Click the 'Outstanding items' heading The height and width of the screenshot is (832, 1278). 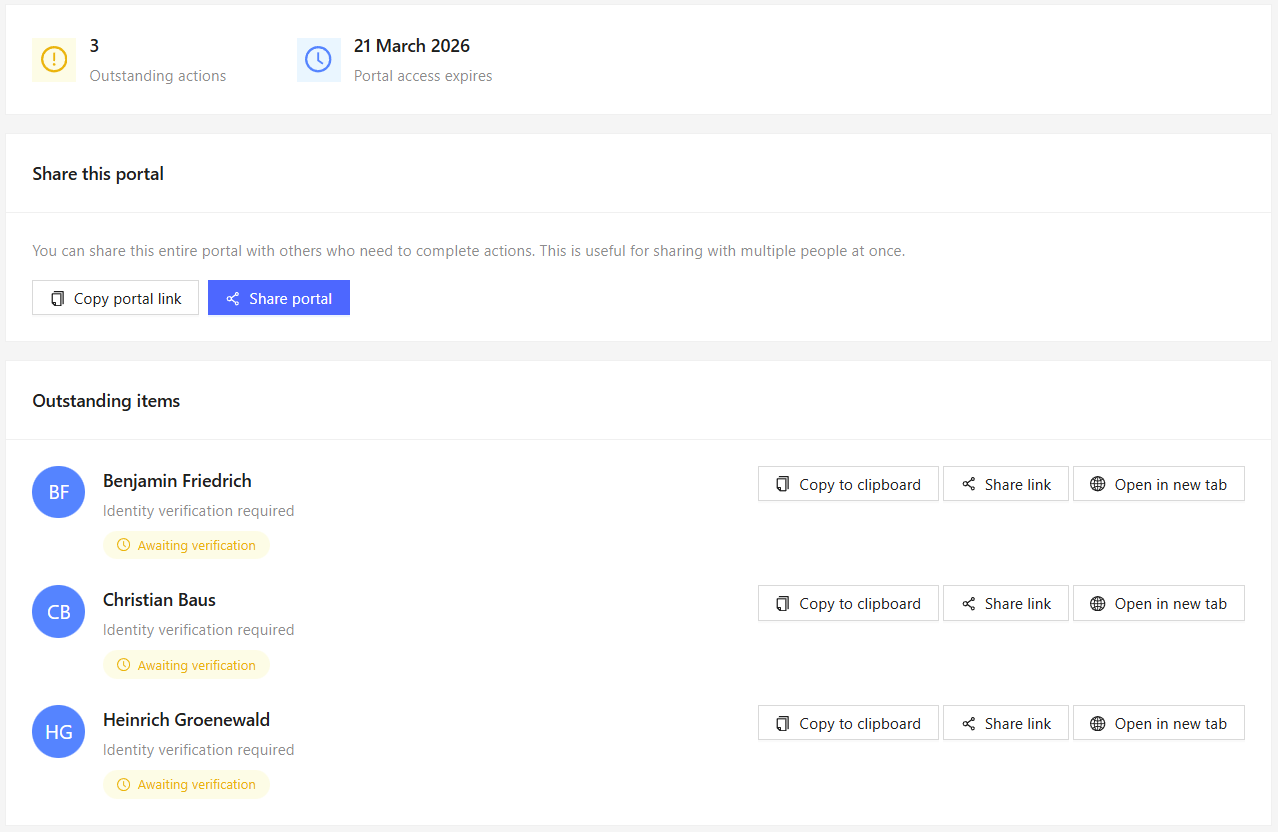point(106,401)
